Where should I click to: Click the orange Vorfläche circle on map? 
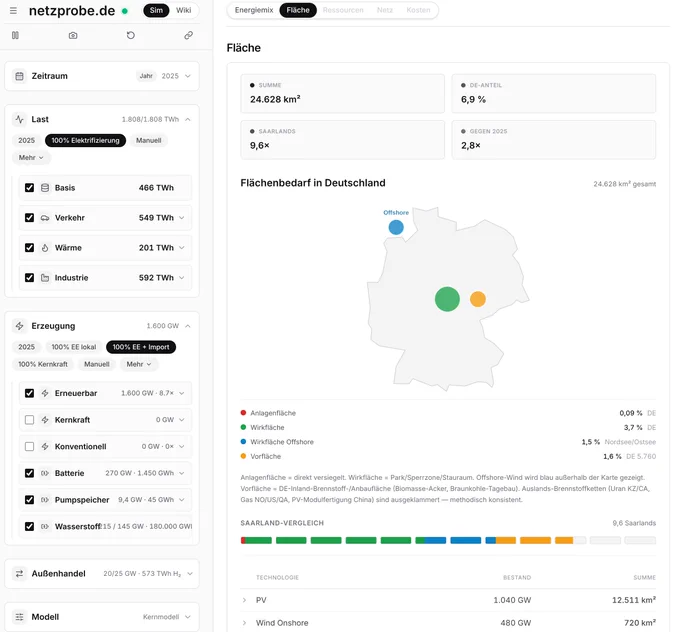click(x=477, y=299)
